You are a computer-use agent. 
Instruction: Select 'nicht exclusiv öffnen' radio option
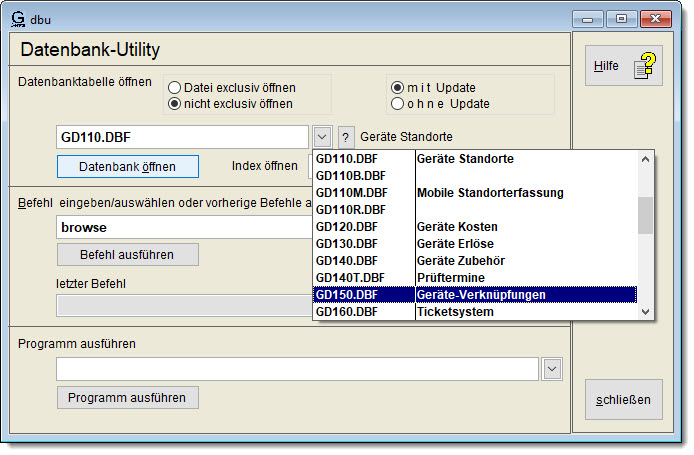click(x=174, y=103)
